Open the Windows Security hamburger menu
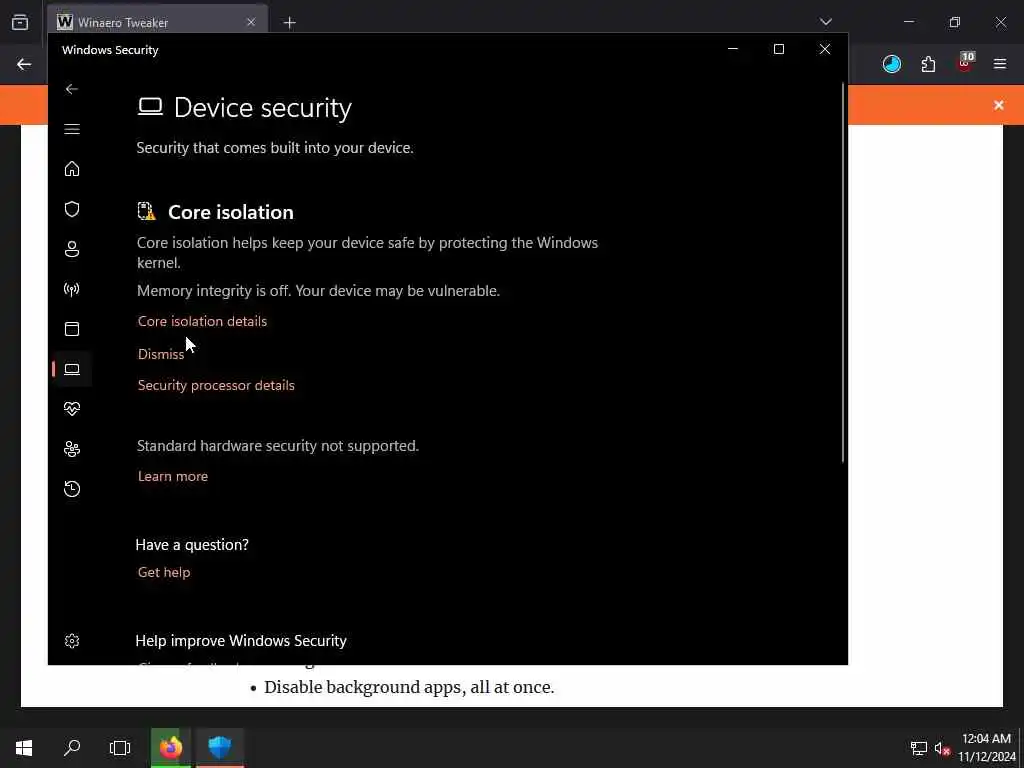Viewport: 1024px width, 768px height. click(72, 129)
